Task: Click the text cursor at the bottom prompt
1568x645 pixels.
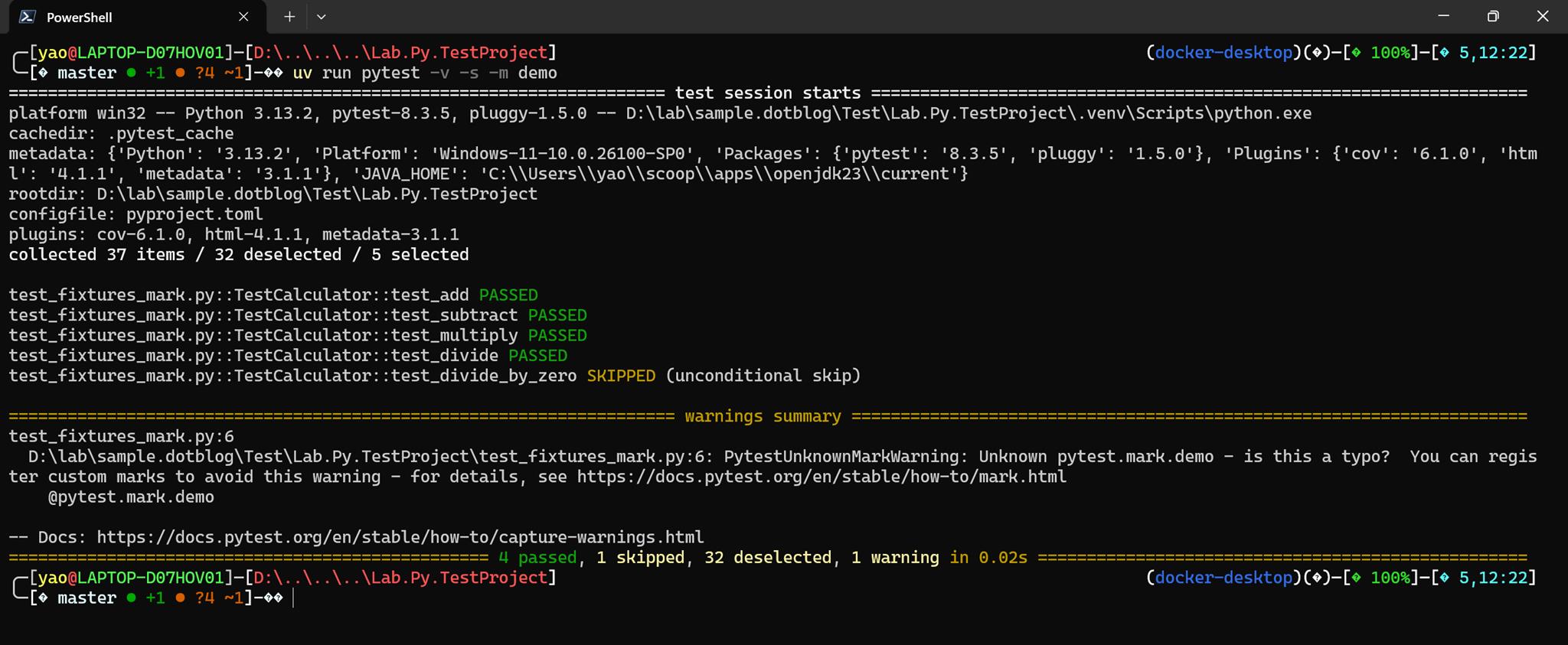Action: pyautogui.click(x=293, y=598)
